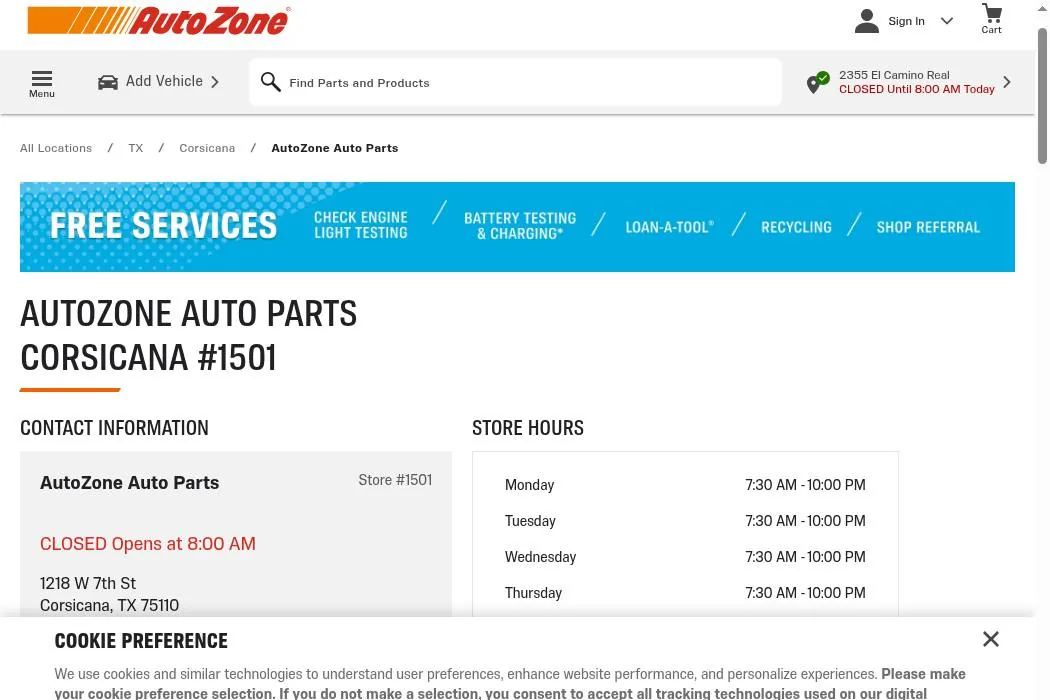Click the Thursday hours row

(685, 593)
